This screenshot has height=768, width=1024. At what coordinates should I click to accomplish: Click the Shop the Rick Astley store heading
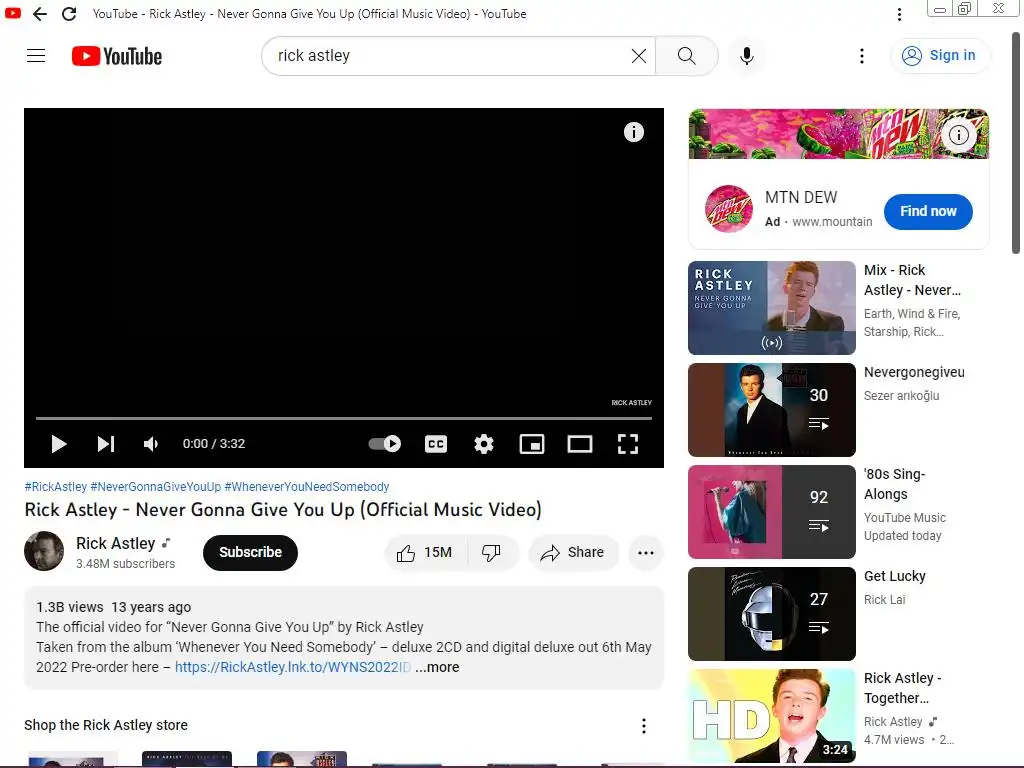[x=106, y=725]
